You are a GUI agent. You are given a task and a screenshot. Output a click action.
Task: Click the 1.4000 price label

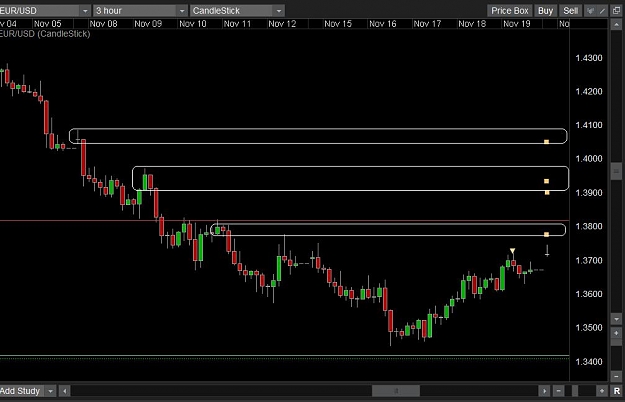pyautogui.click(x=589, y=159)
